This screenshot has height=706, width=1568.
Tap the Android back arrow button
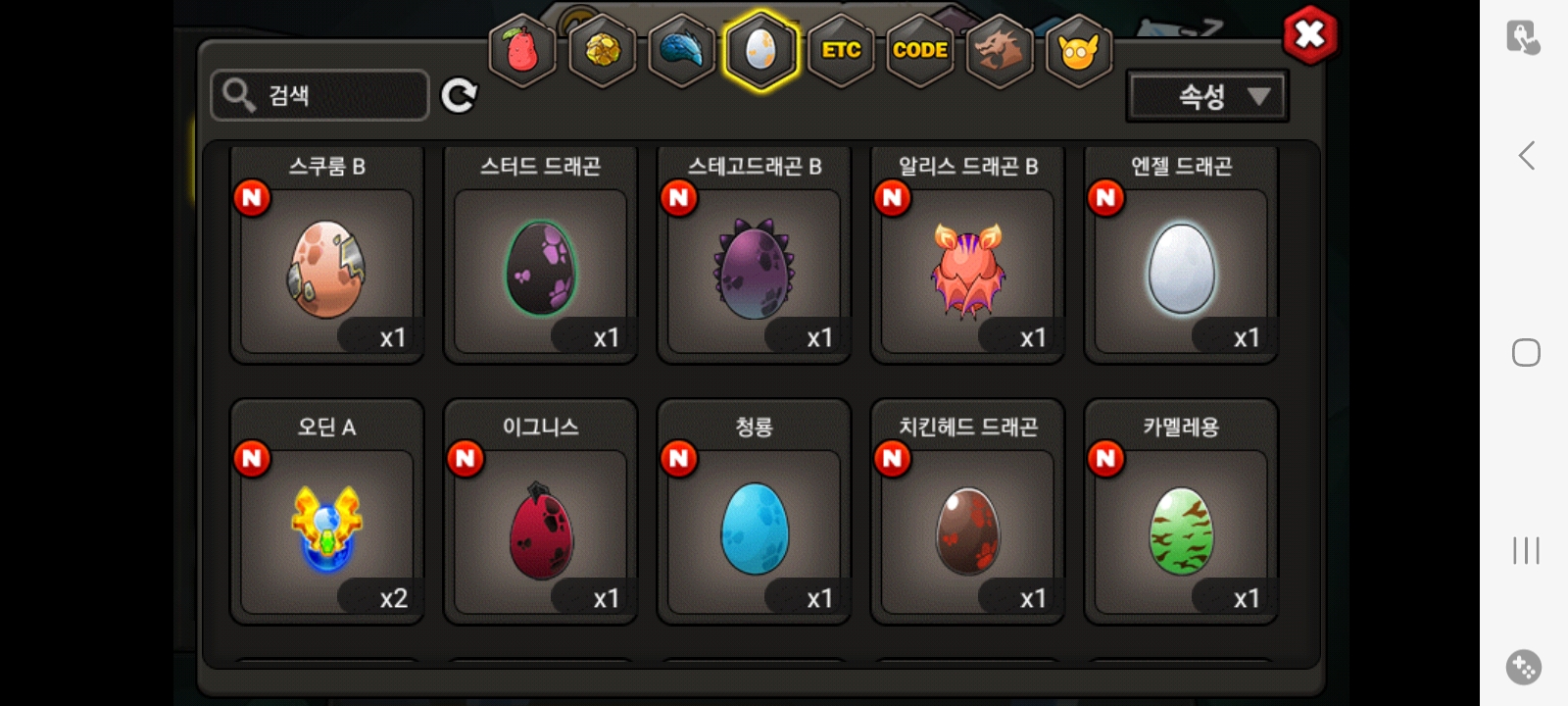[1526, 155]
